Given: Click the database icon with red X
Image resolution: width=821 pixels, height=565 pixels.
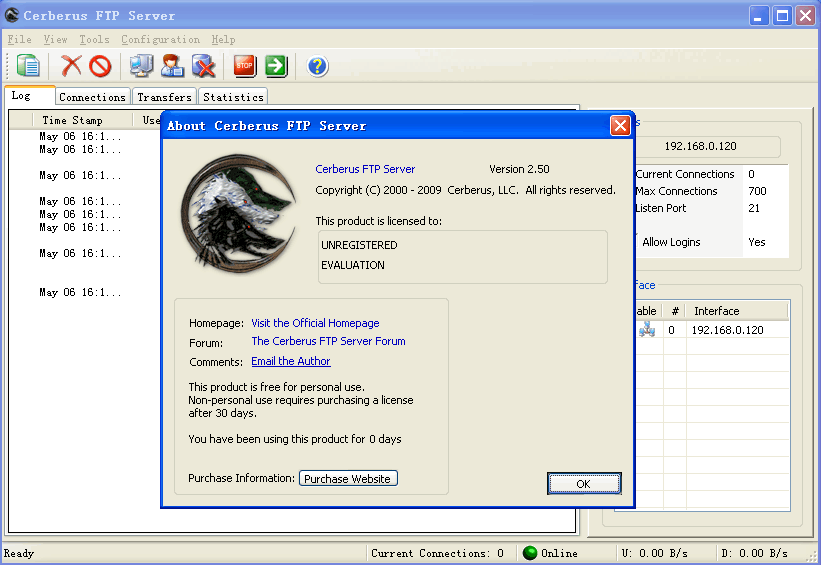Looking at the screenshot, I should click(x=203, y=66).
